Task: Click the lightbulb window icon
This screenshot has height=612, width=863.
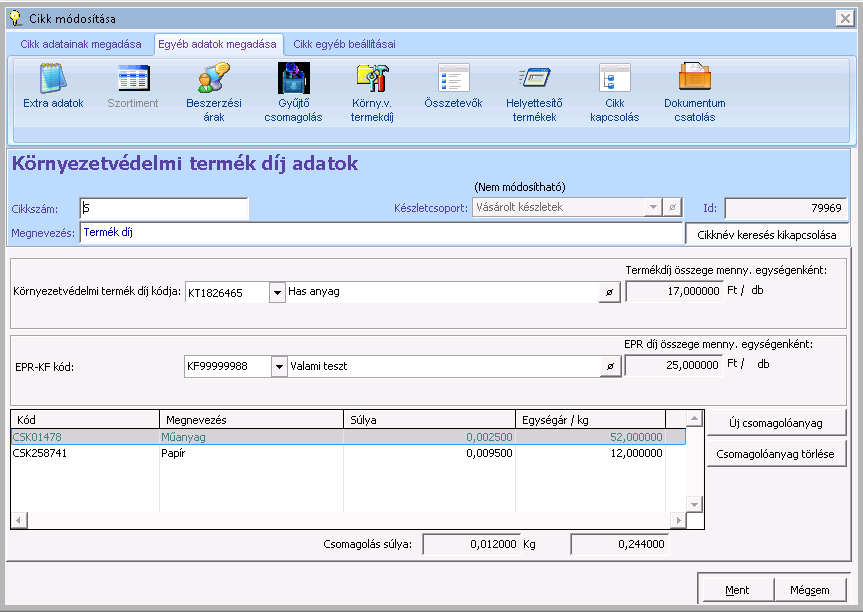Action: tap(16, 18)
